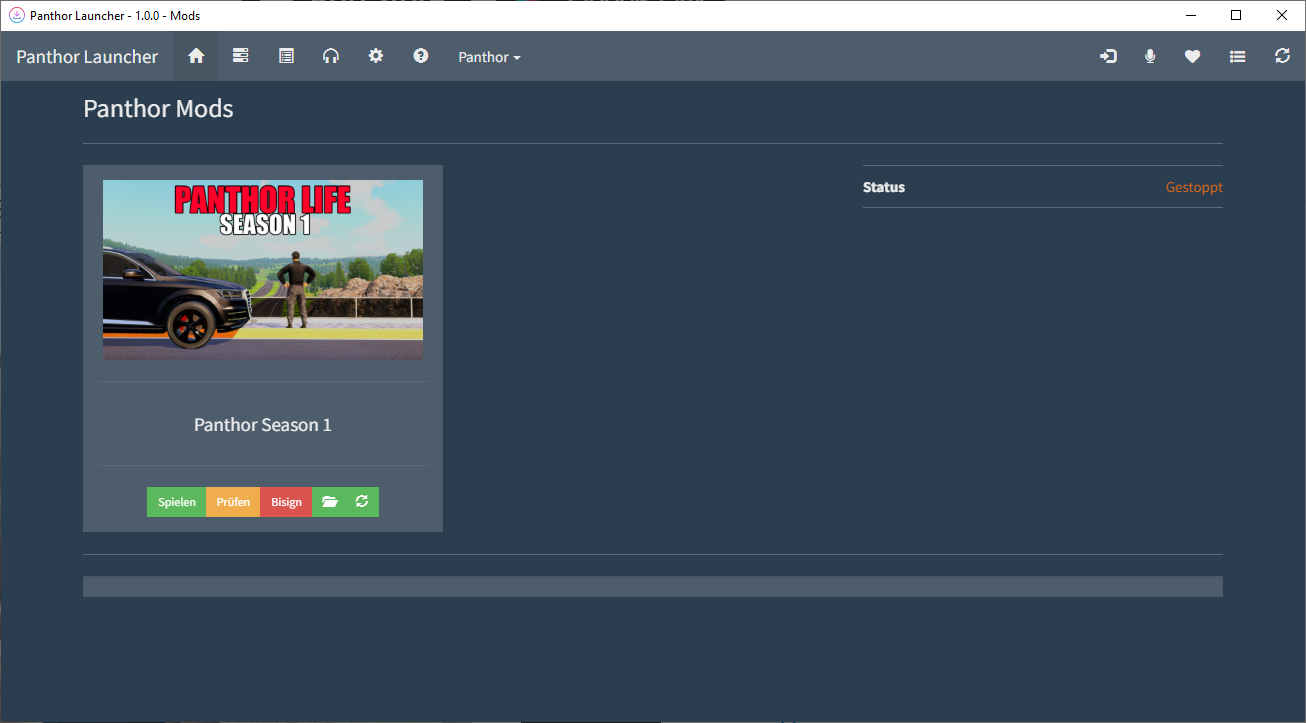Open the changelog document icon
Image resolution: width=1306 pixels, height=723 pixels.
click(x=286, y=56)
